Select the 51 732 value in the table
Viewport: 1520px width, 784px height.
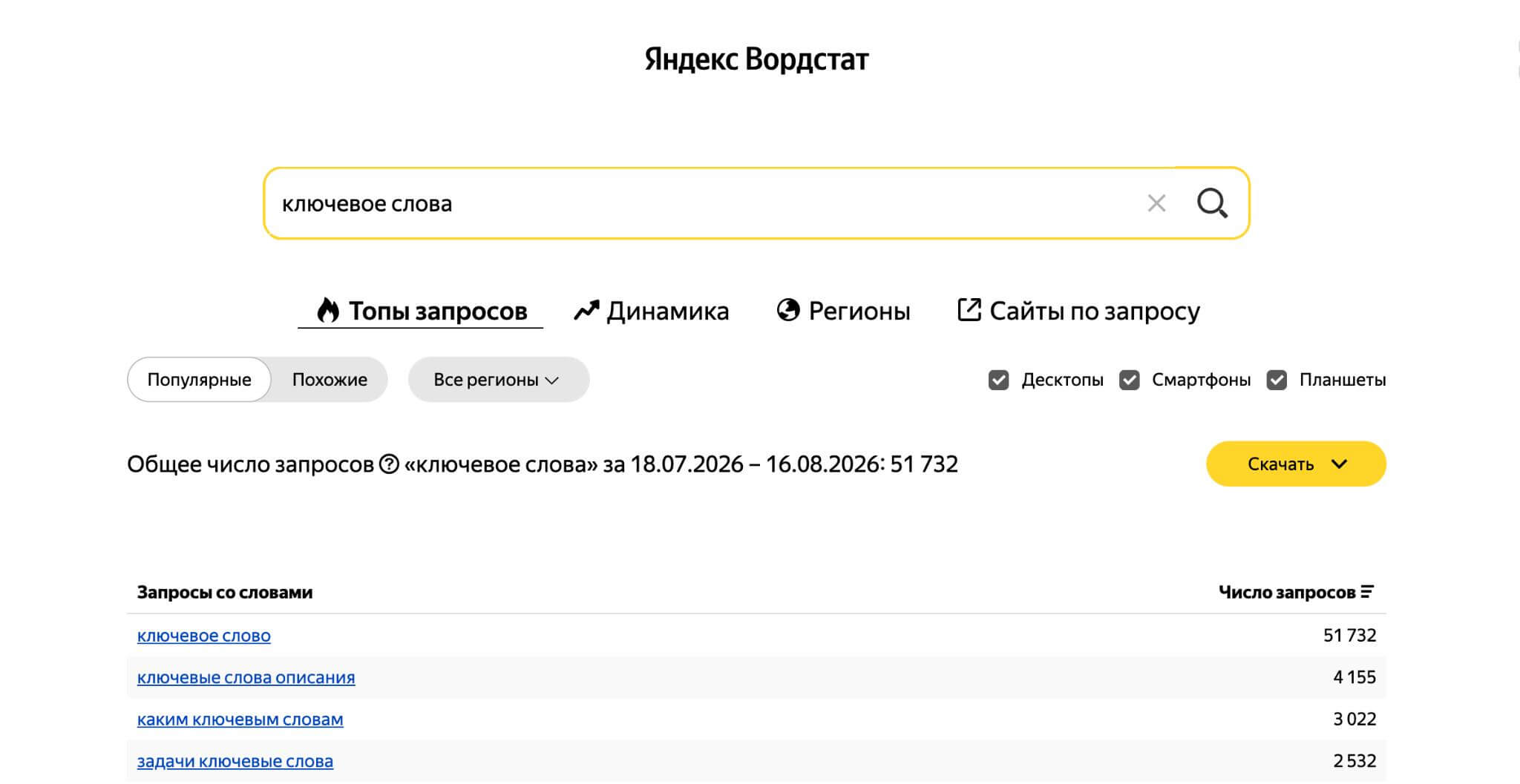pos(1349,636)
